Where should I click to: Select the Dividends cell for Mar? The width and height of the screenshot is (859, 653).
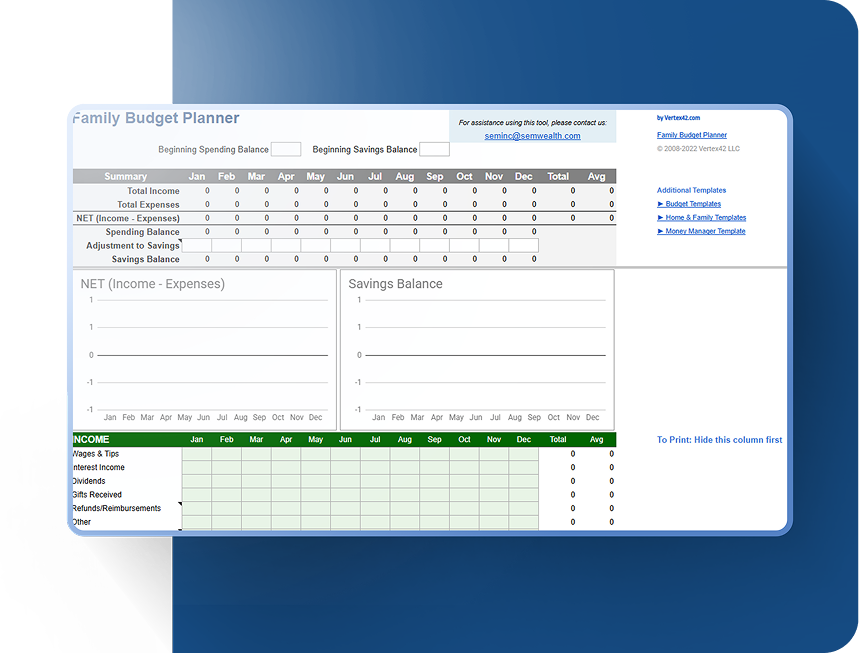256,481
